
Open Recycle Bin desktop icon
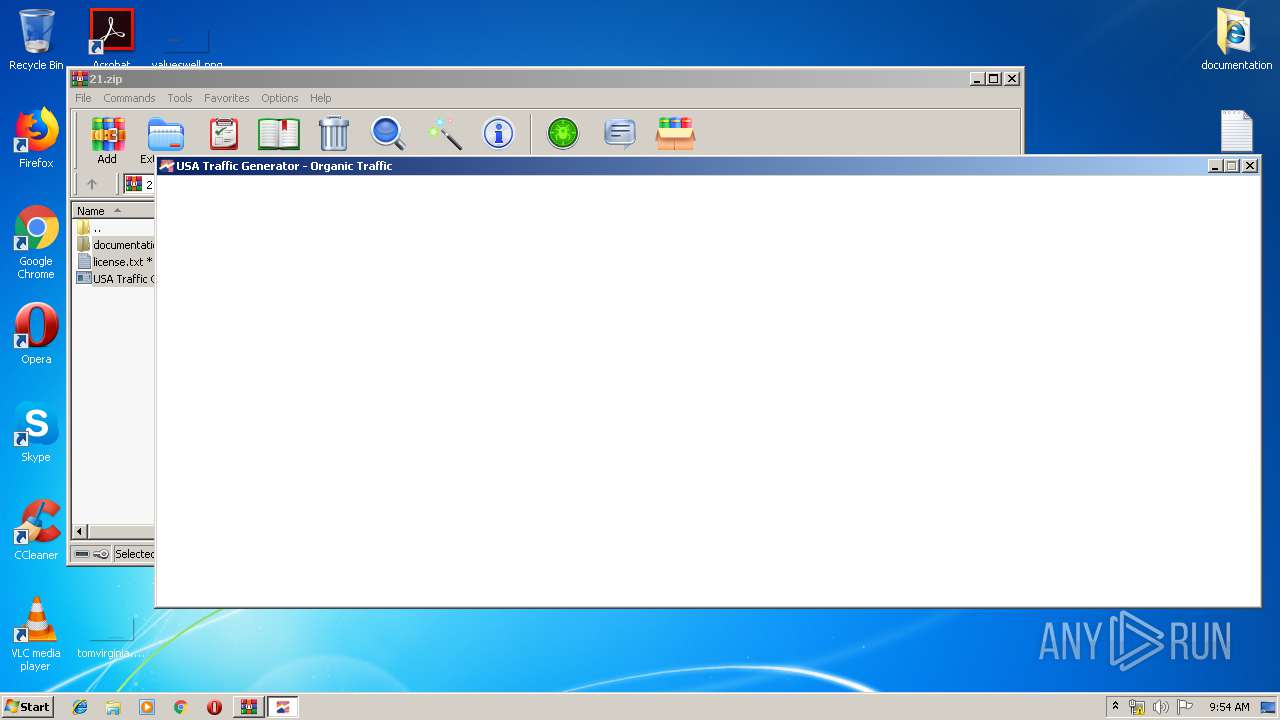coord(36,40)
